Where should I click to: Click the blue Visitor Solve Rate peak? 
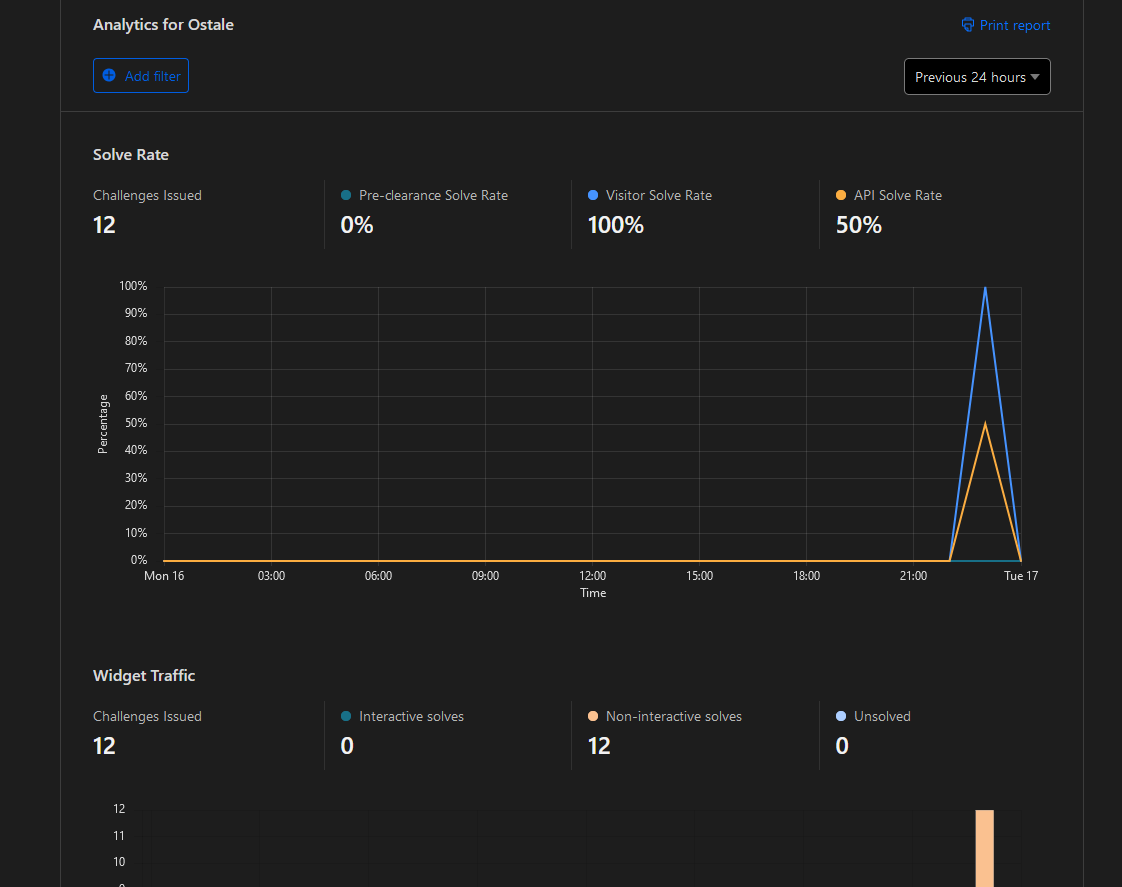coord(985,288)
